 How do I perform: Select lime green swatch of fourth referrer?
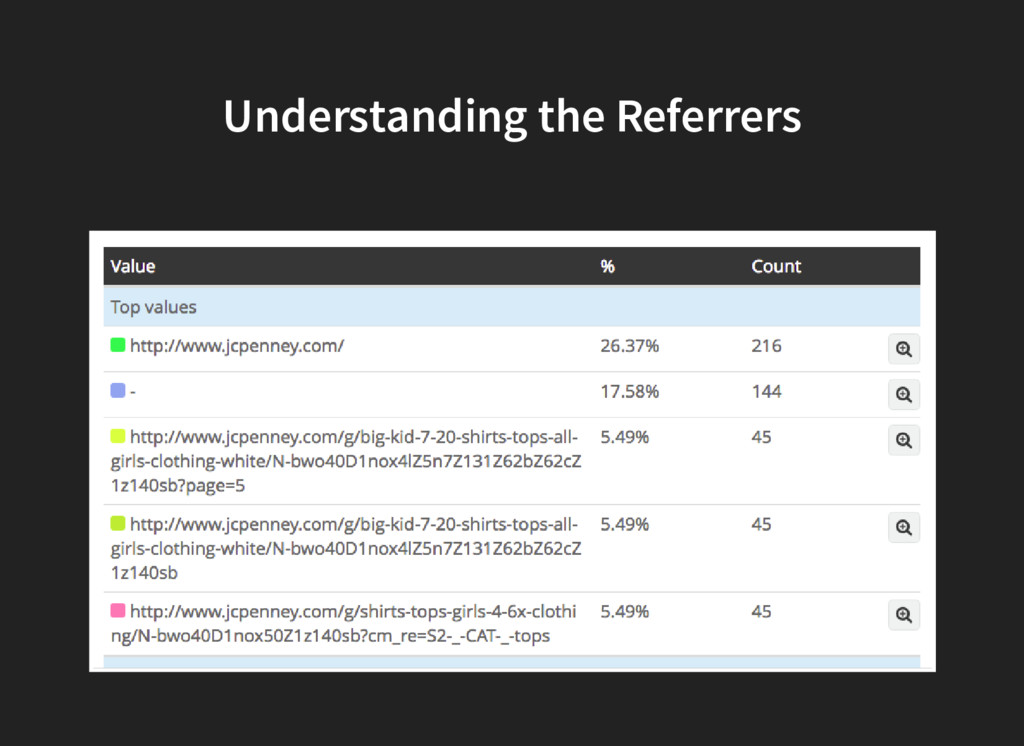(x=118, y=523)
